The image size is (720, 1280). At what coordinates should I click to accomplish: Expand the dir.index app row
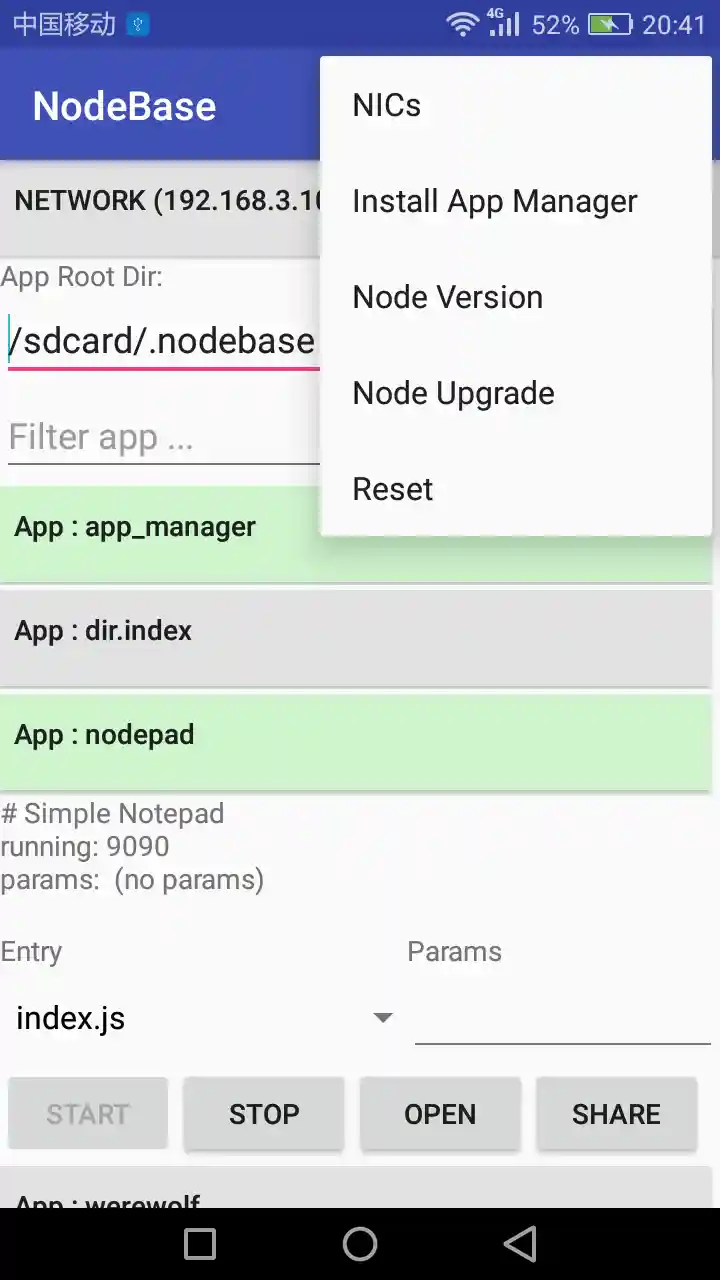point(355,637)
